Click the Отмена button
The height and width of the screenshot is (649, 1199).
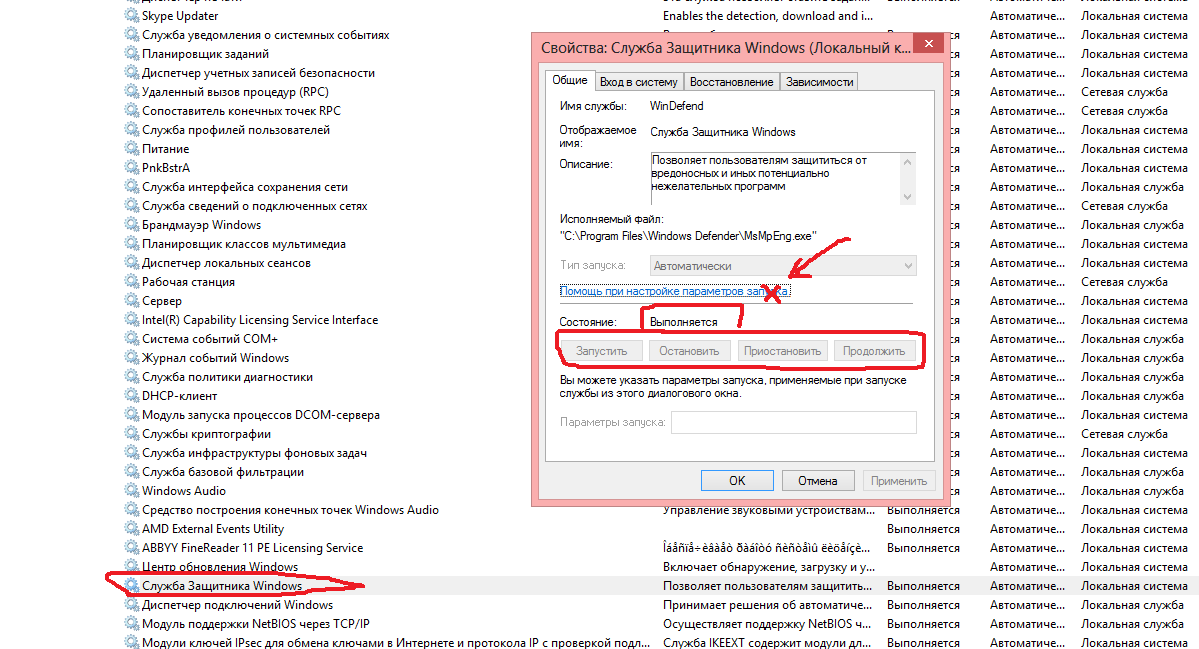(817, 481)
